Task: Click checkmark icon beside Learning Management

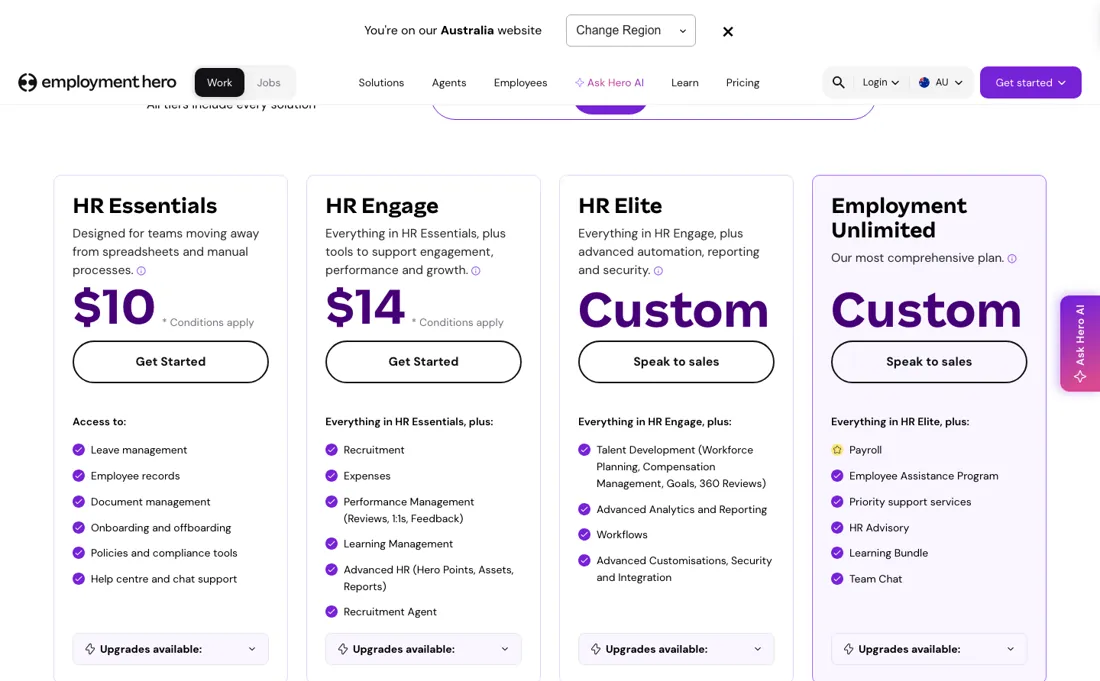Action: point(331,544)
